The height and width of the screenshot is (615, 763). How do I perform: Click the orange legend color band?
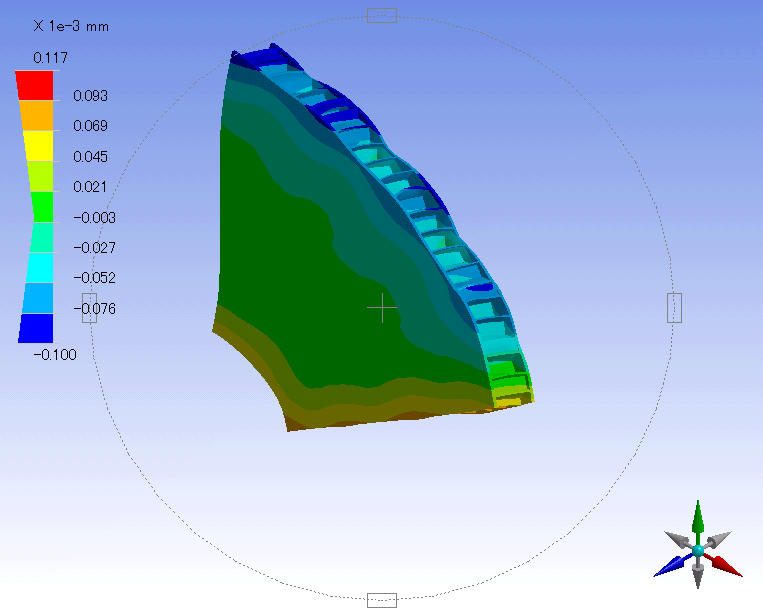pyautogui.click(x=36, y=116)
